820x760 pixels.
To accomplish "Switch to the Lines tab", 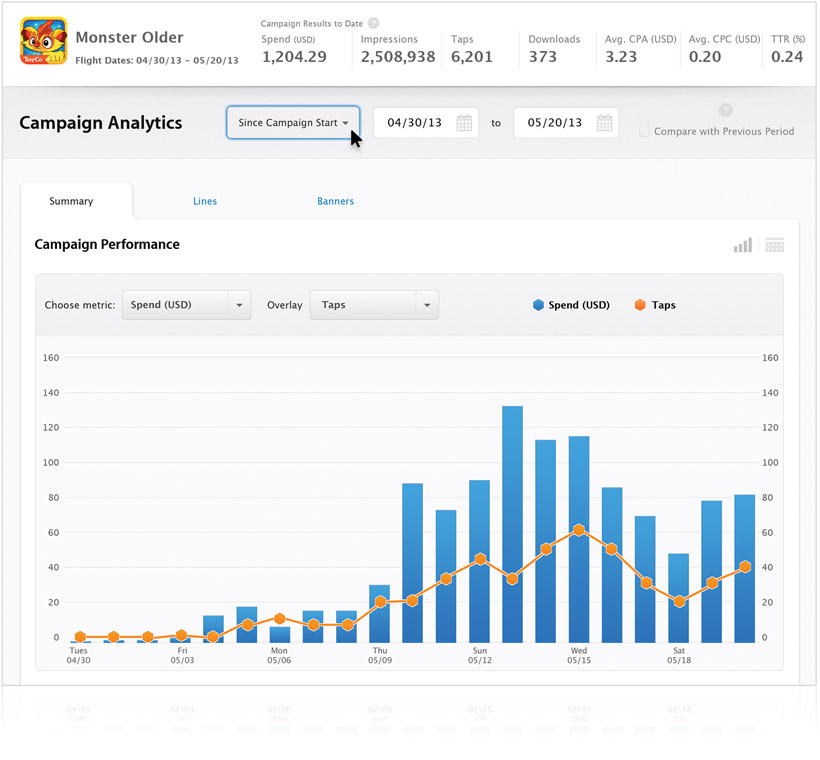I will [x=204, y=201].
